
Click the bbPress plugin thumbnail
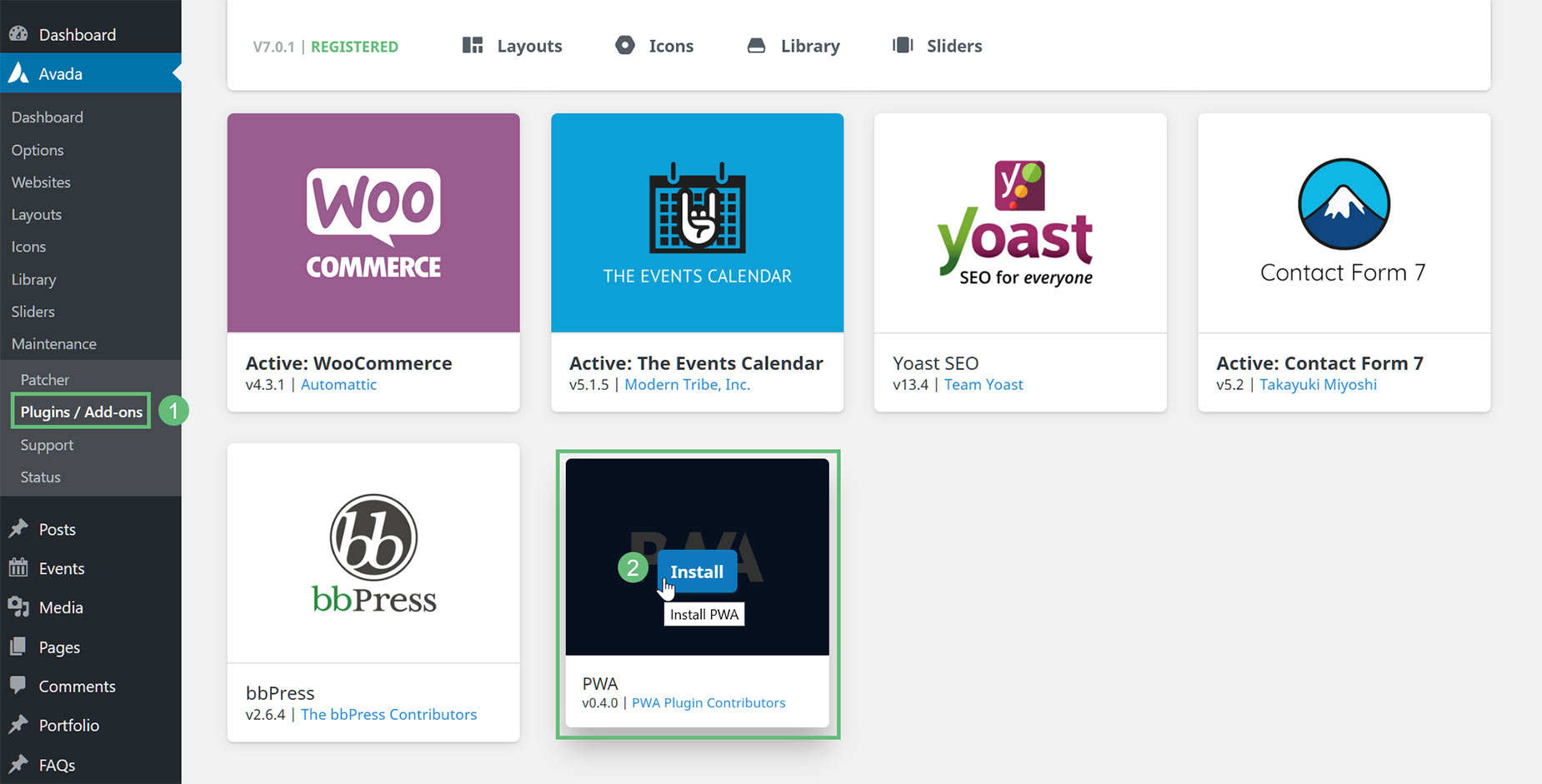(373, 552)
